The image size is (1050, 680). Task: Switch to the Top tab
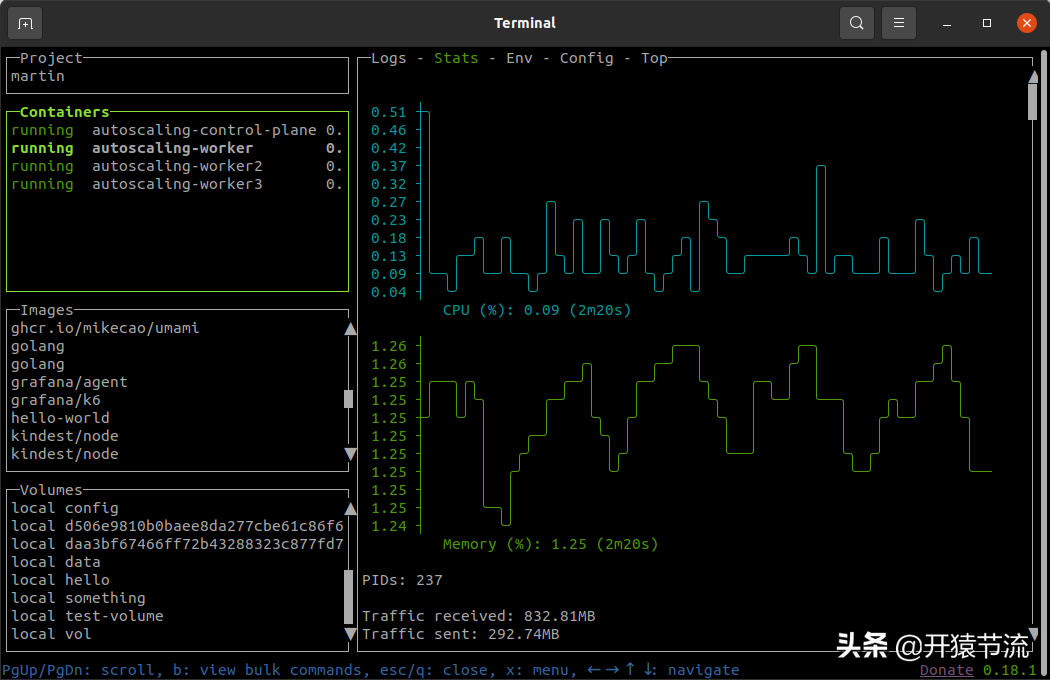click(x=654, y=58)
